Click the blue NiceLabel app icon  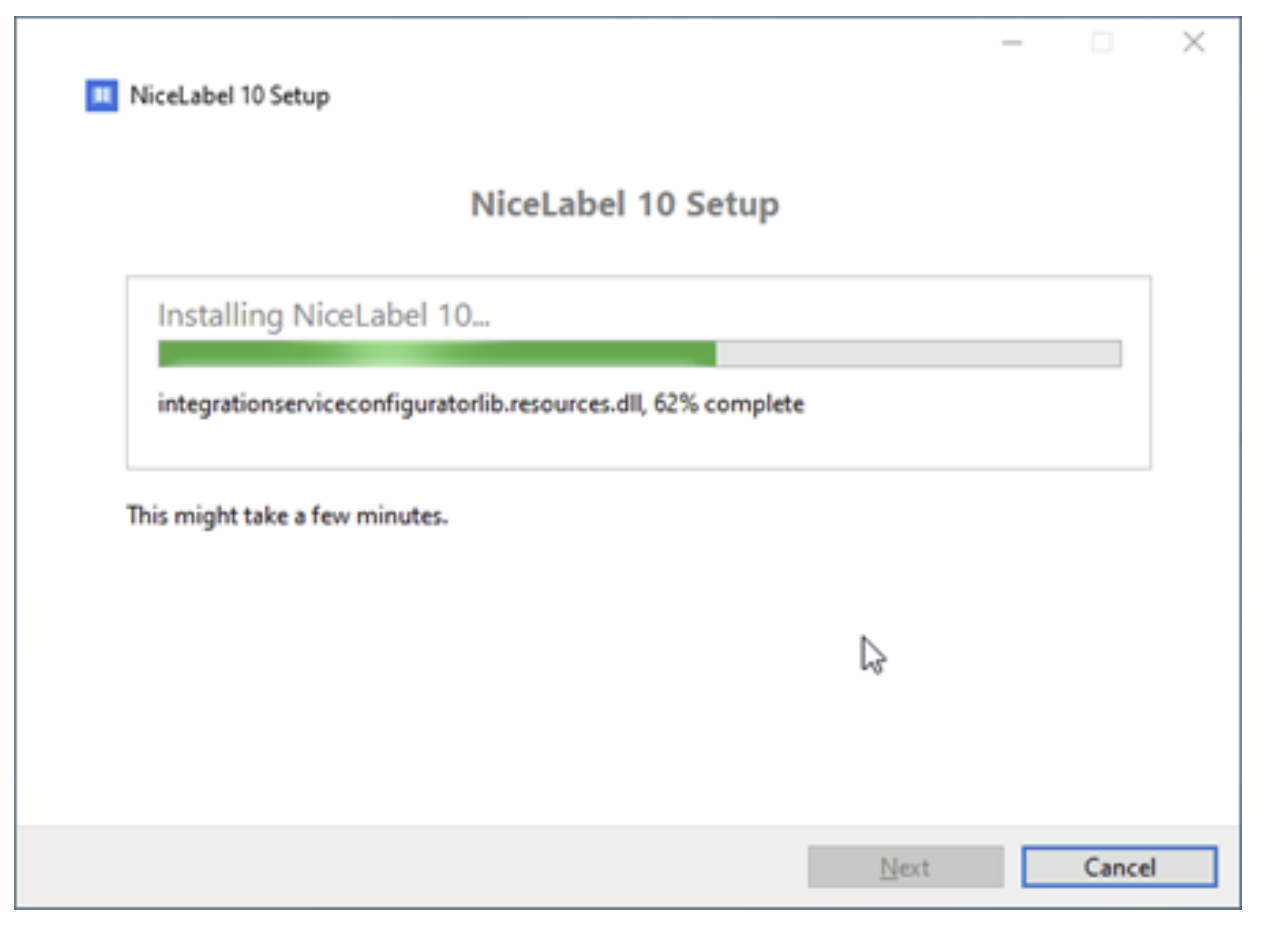point(101,96)
